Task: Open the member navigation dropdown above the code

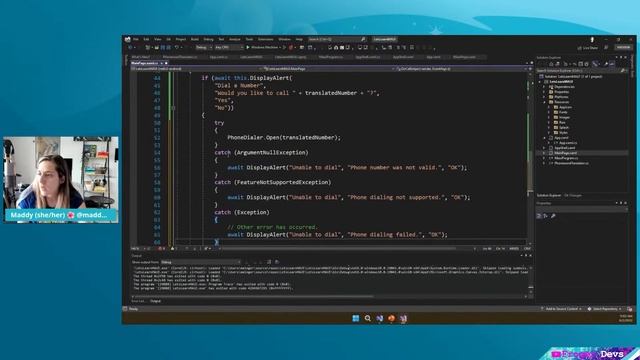Action: pos(460,69)
